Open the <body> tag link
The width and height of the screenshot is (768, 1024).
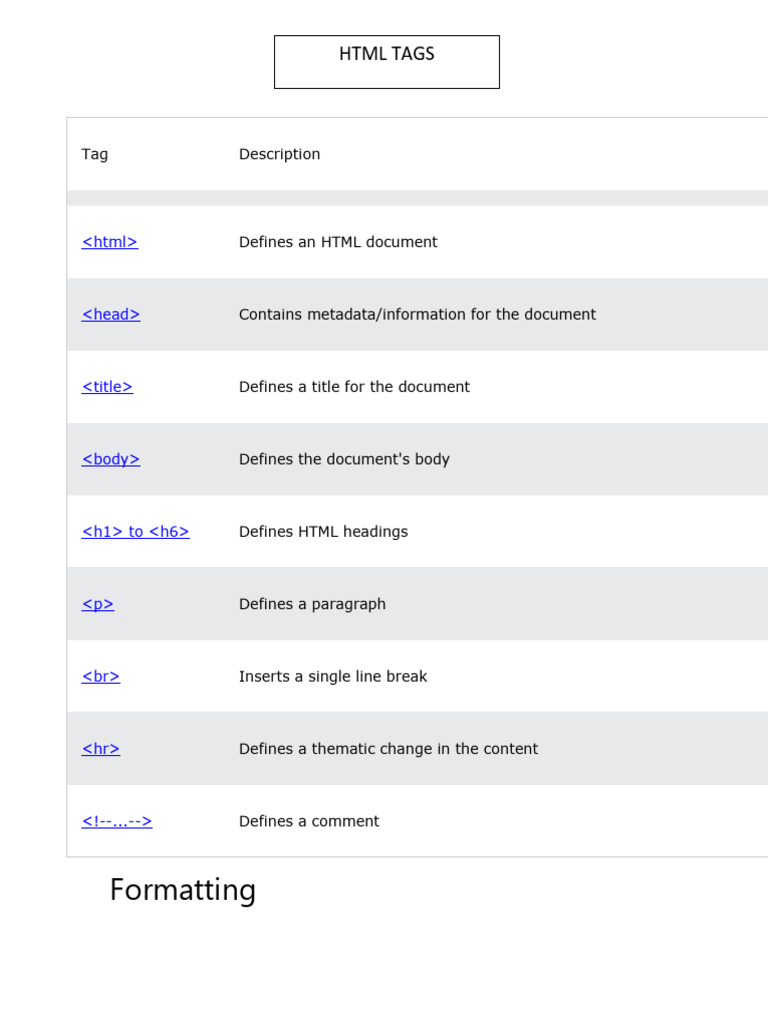[111, 459]
